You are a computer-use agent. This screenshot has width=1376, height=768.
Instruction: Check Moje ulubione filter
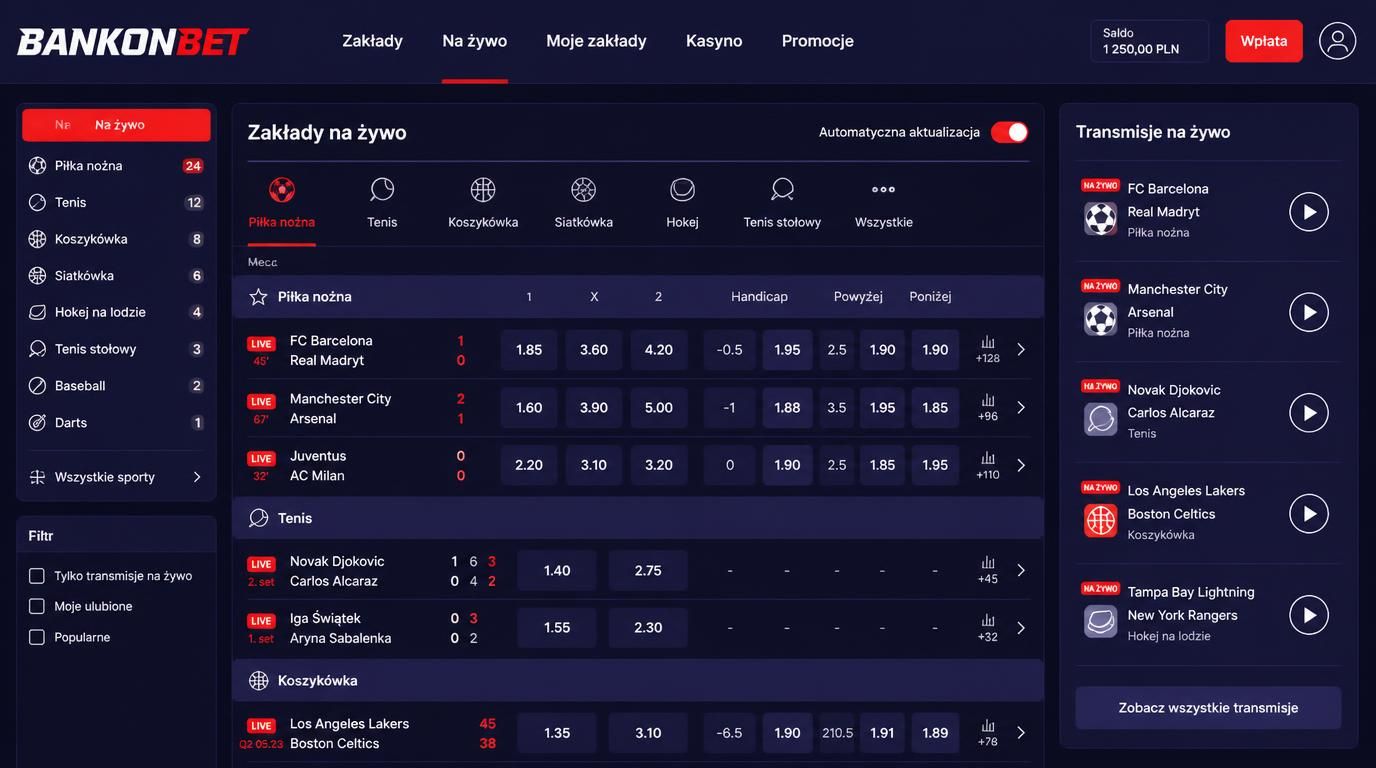(x=37, y=606)
